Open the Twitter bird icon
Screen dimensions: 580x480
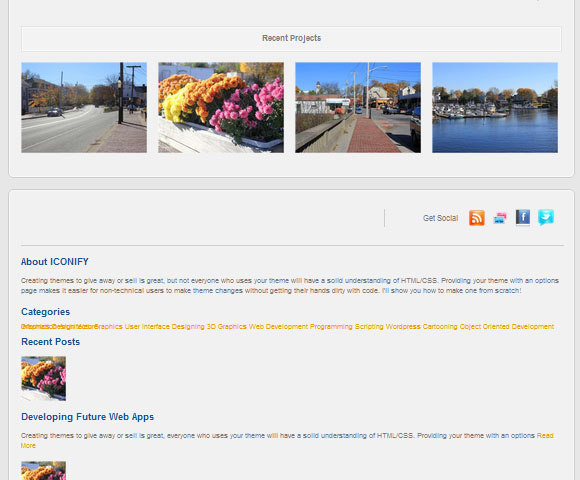pos(546,217)
